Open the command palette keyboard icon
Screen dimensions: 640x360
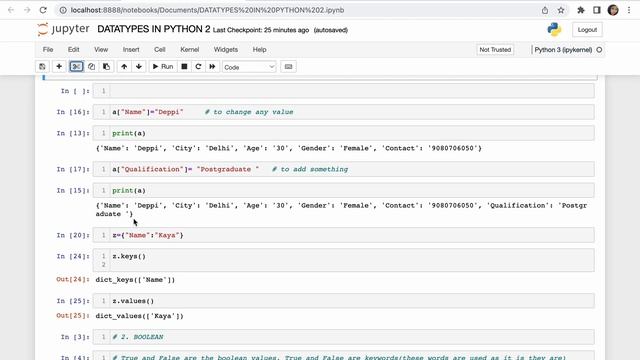click(x=288, y=67)
